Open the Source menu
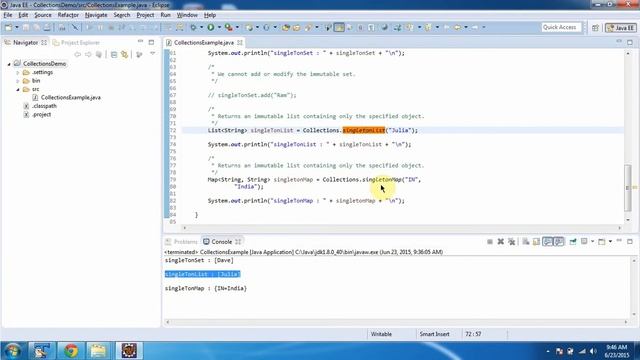 tap(43, 15)
